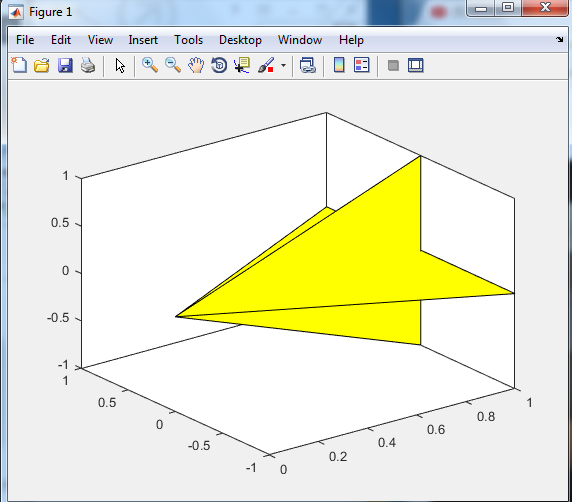Select the Edit Plot arrow tool

(x=120, y=66)
